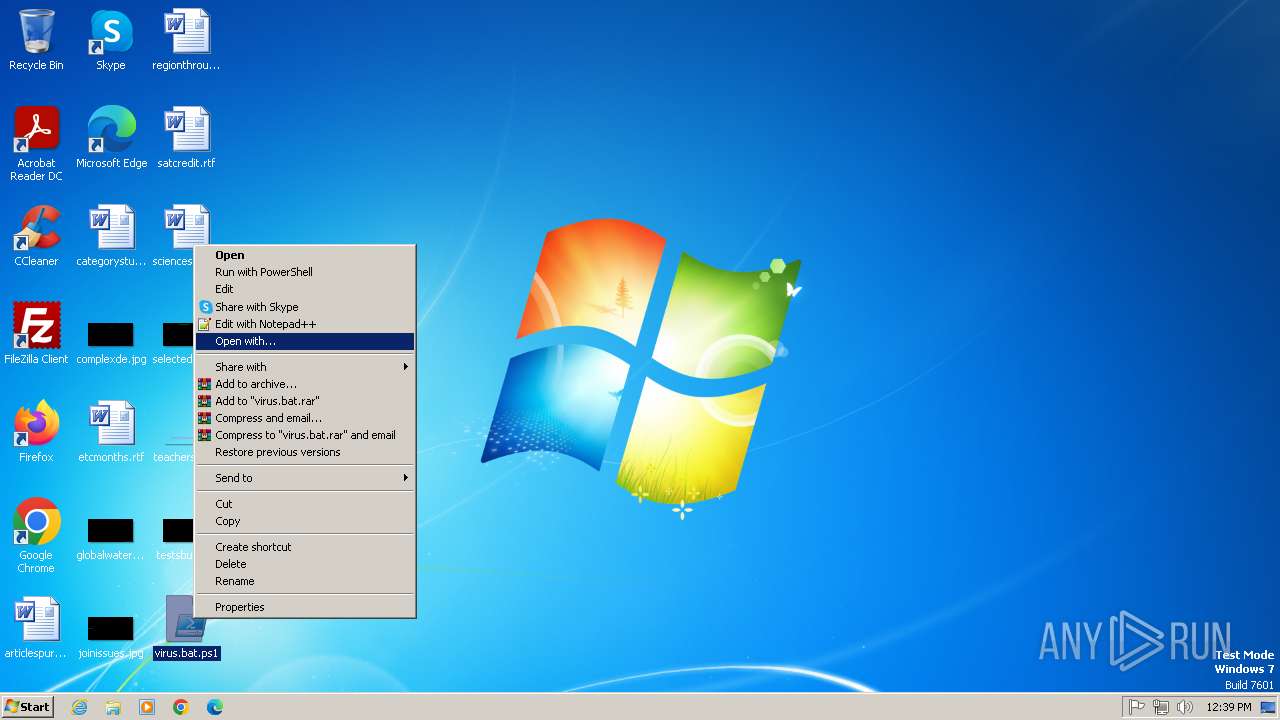Choose Add to archive...
This screenshot has height=720, width=1280.
coord(305,384)
